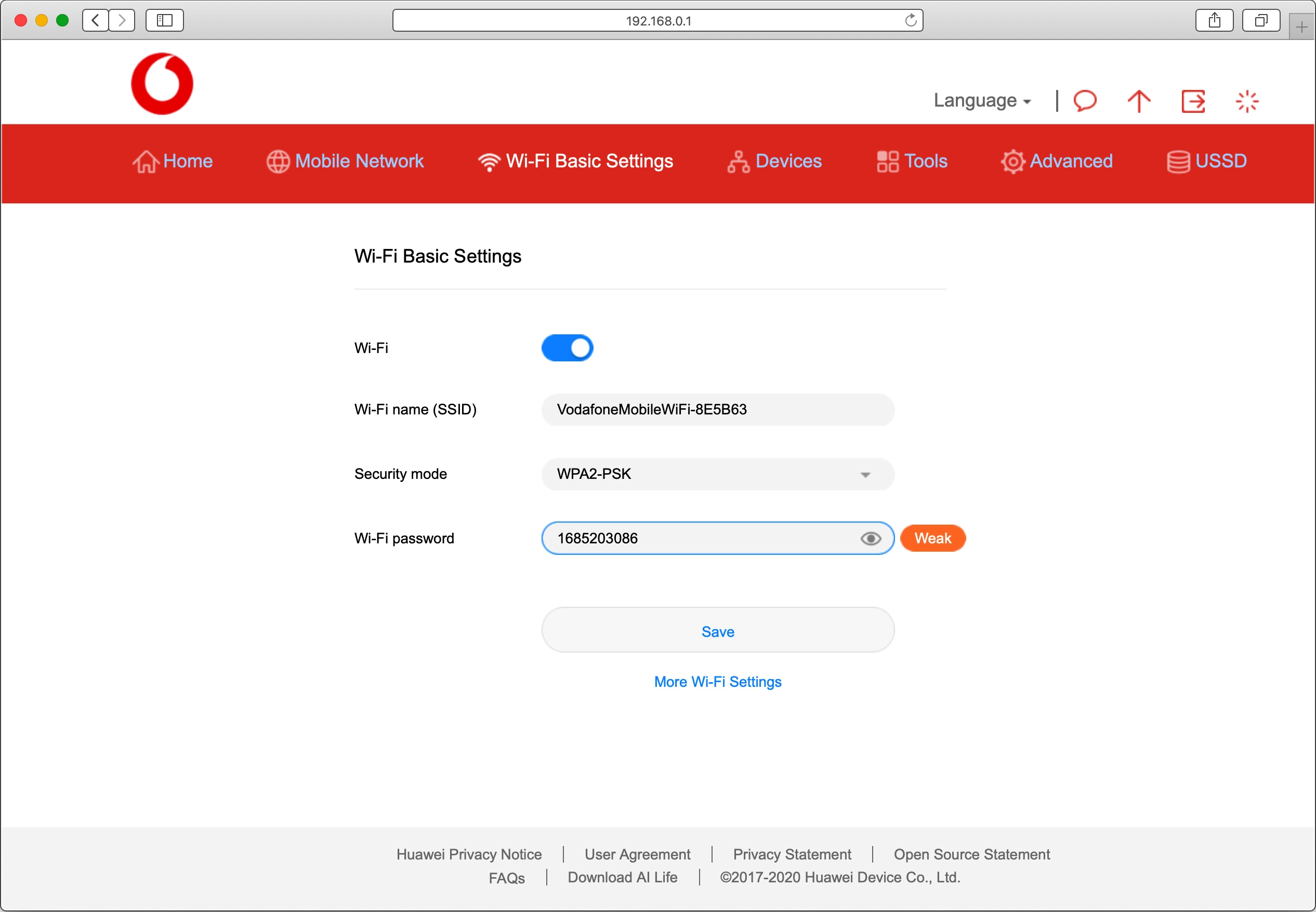Open the Security mode dropdown
The image size is (1316, 912).
717,474
